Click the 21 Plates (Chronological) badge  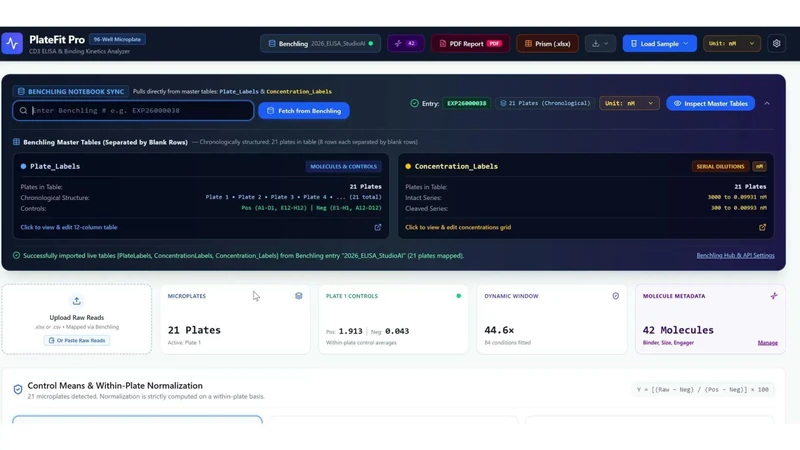(544, 104)
